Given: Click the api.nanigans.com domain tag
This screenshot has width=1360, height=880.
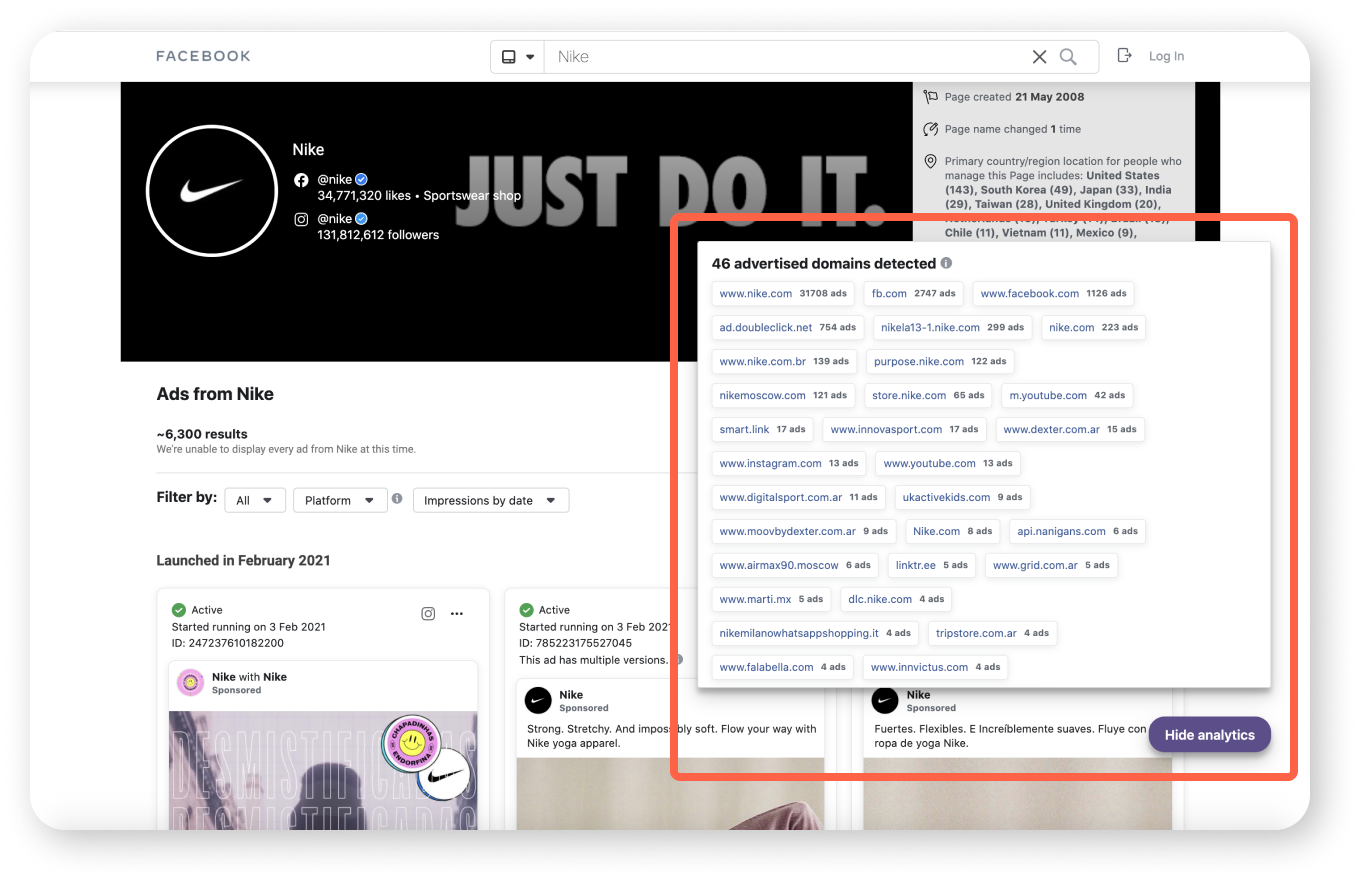Looking at the screenshot, I should pos(1077,532).
